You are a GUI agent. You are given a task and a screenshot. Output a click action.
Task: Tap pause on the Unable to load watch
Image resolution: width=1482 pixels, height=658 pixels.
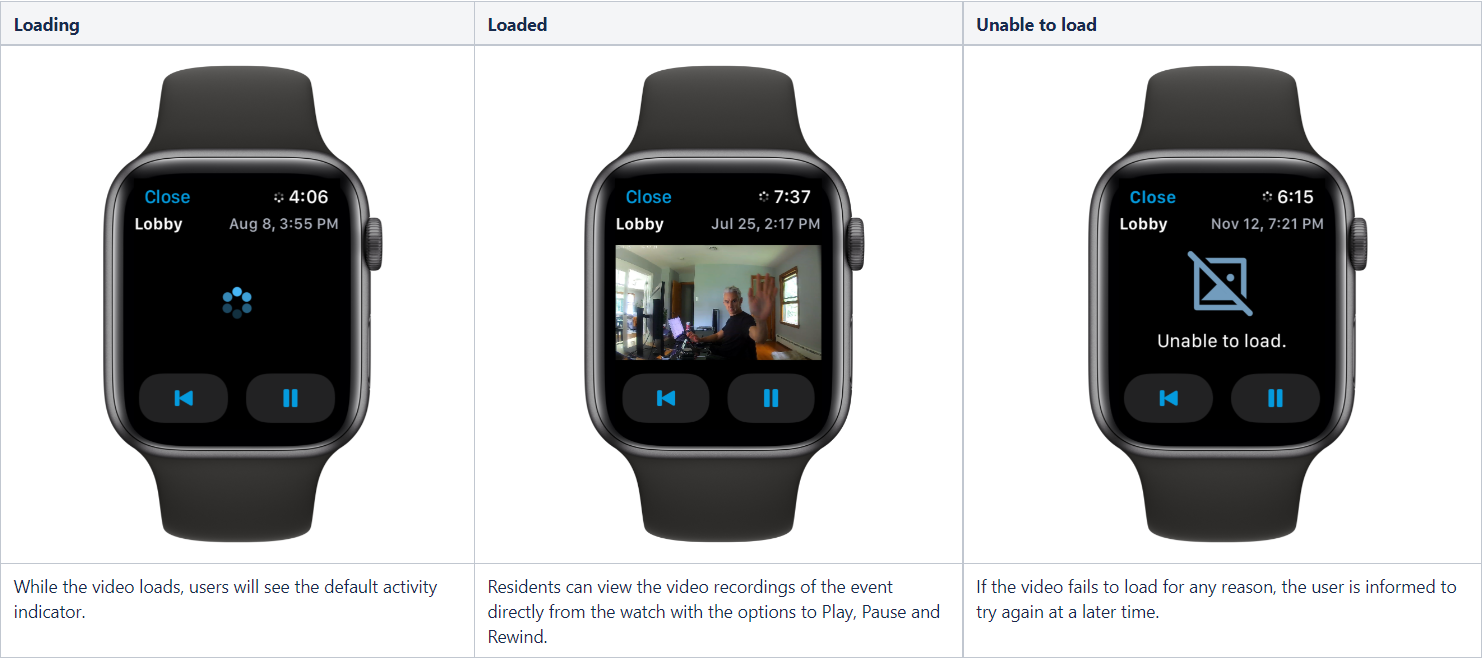[1275, 398]
